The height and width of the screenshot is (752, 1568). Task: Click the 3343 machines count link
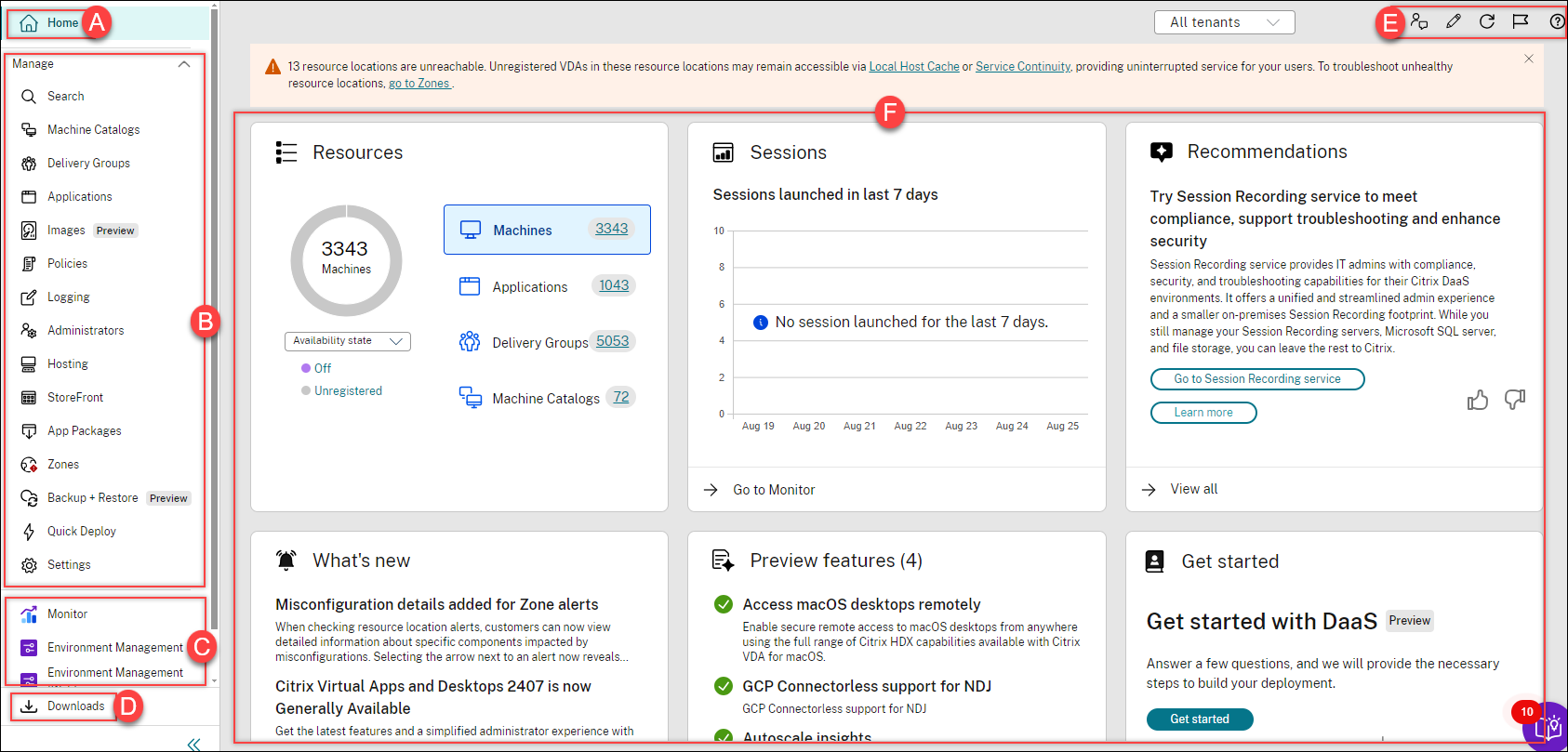(611, 229)
